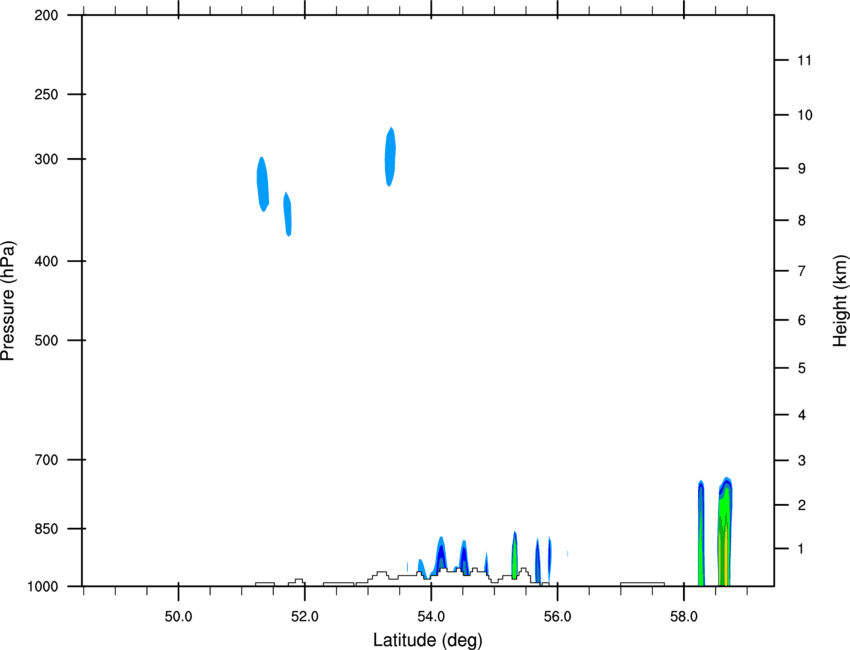Click the Pressure (hPa) axis title
This screenshot has width=850, height=650.
pos(8,301)
